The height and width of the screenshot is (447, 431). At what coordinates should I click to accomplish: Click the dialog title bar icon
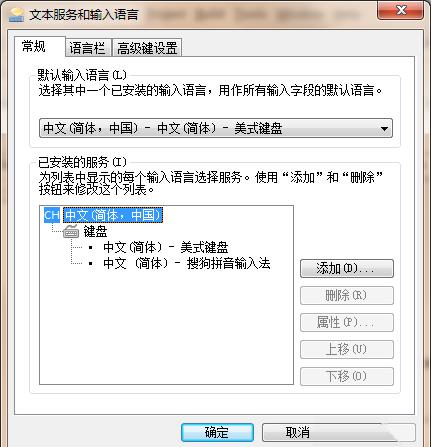[17, 15]
